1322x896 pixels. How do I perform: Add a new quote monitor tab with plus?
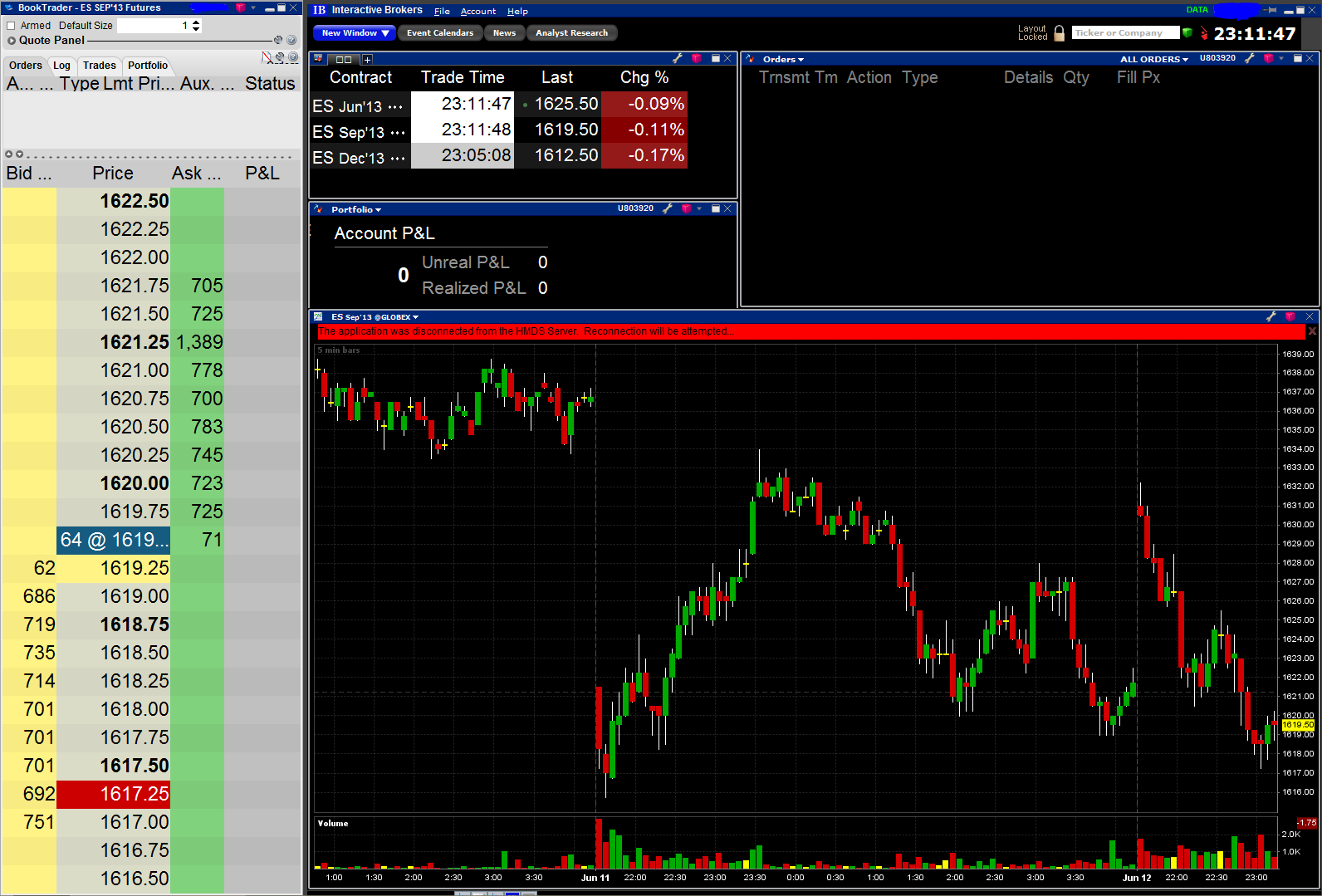367,60
